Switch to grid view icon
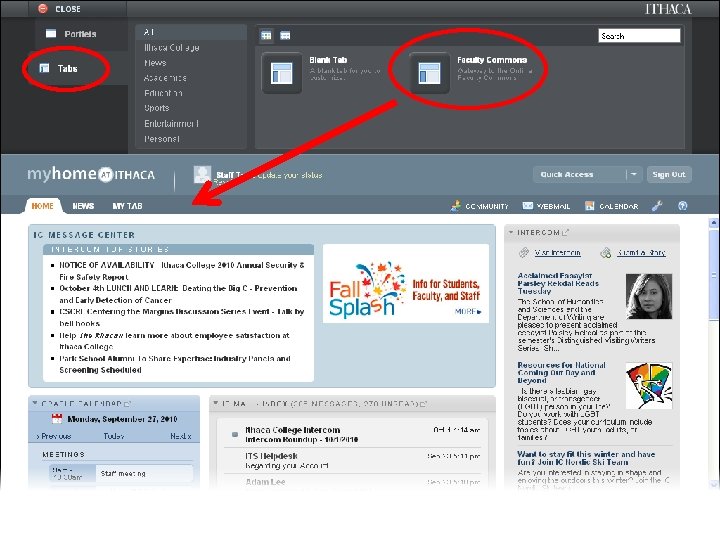The image size is (720, 540). click(266, 35)
